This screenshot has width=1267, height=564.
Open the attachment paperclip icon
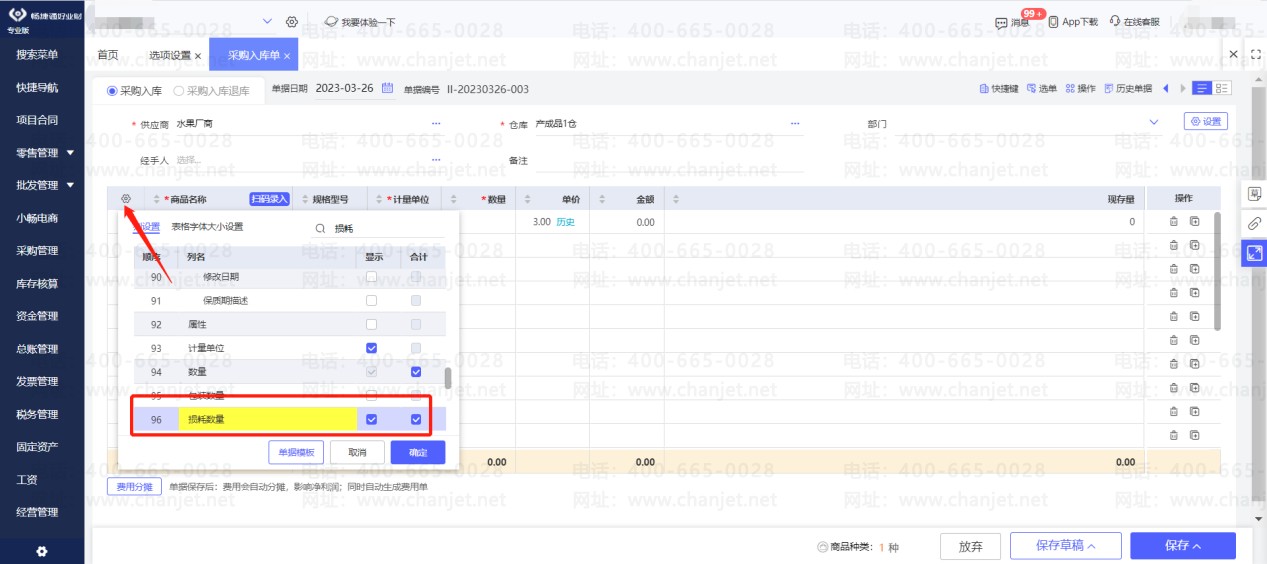pyautogui.click(x=1254, y=224)
